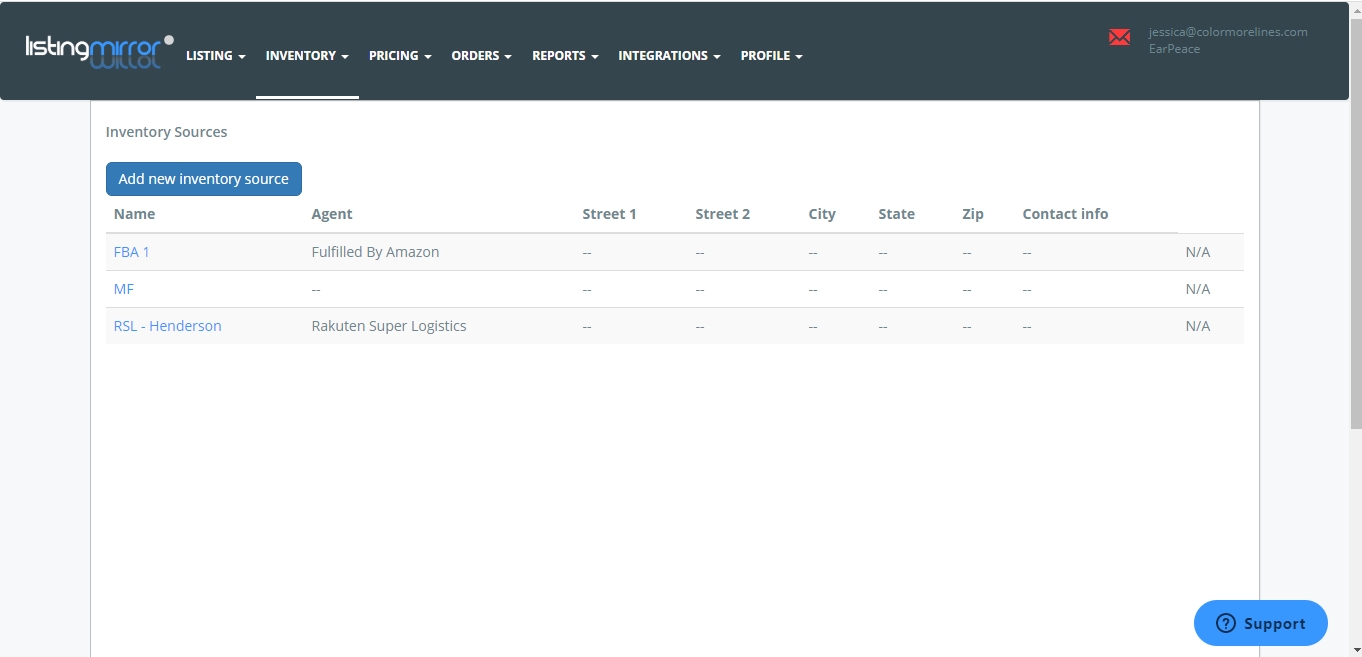Click the Contact info column header
This screenshot has height=657, width=1362.
pos(1065,214)
